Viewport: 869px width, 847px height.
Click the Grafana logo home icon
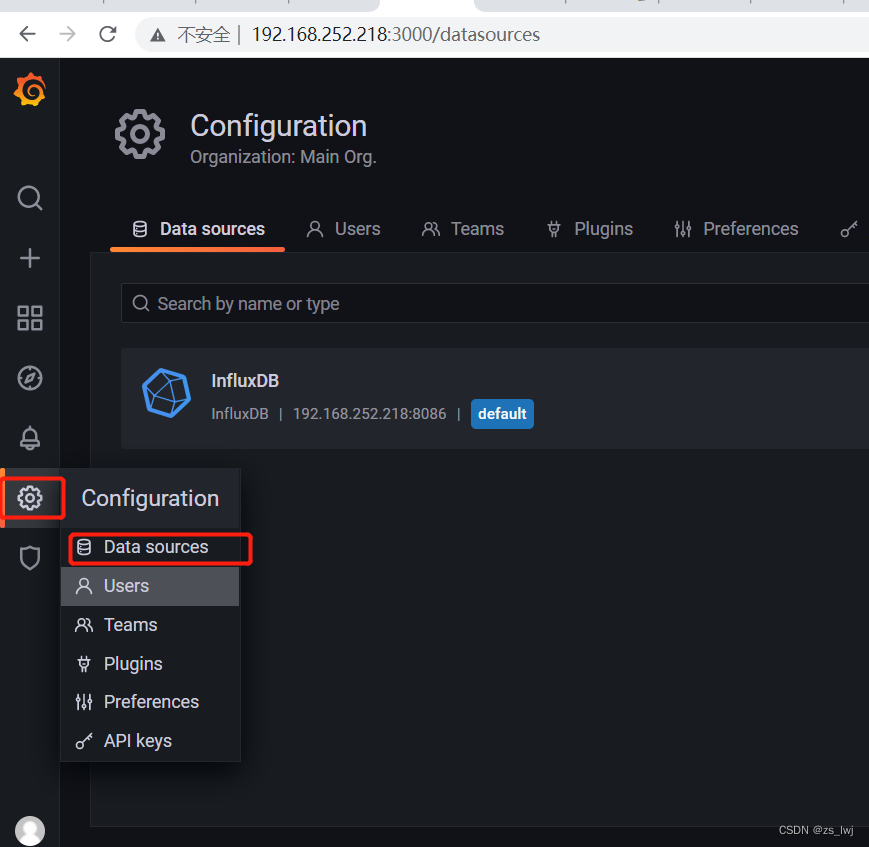[30, 89]
